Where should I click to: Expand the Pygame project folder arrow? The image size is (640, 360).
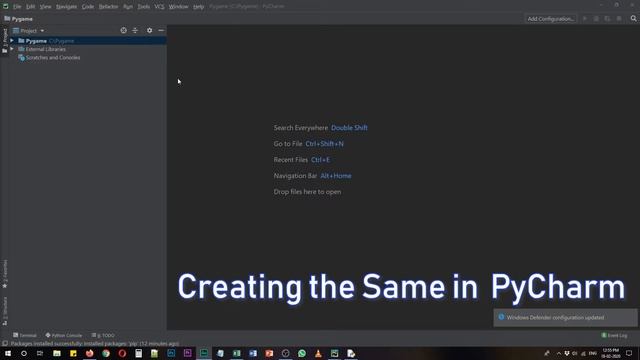tap(12, 40)
